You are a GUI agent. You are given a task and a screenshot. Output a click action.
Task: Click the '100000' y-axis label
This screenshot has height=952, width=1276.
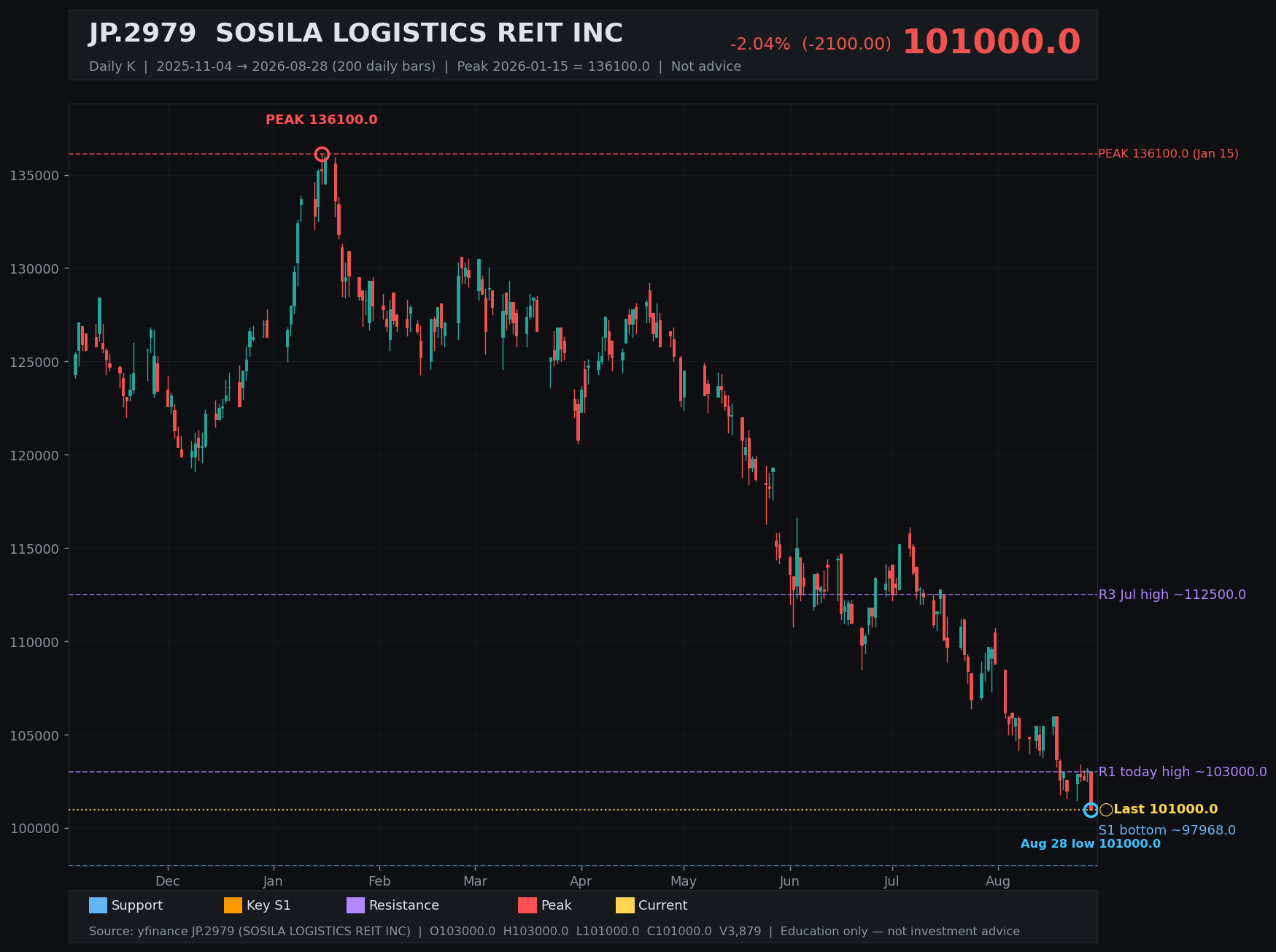pyautogui.click(x=35, y=829)
